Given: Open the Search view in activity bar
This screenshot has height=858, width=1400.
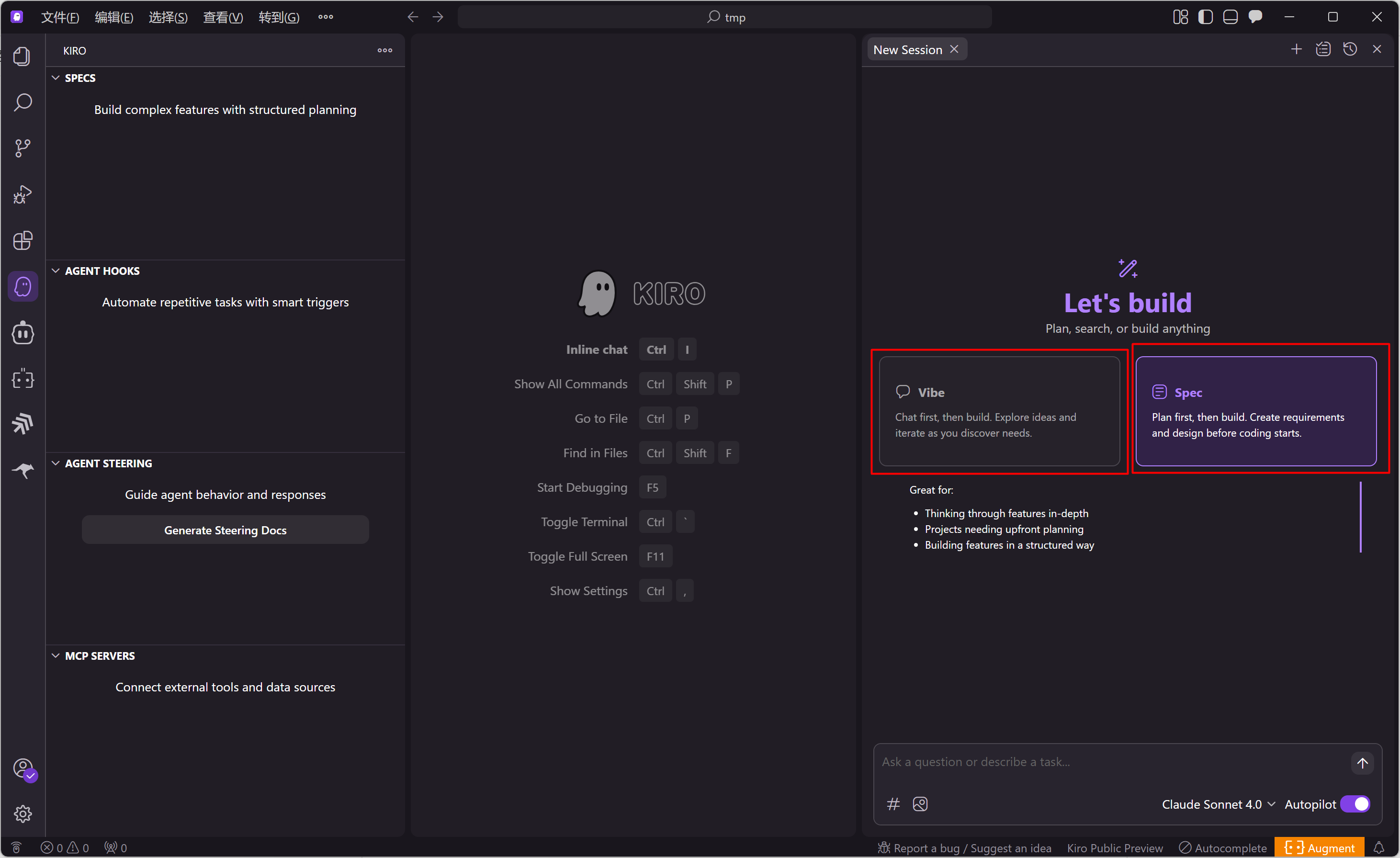Looking at the screenshot, I should [x=22, y=102].
